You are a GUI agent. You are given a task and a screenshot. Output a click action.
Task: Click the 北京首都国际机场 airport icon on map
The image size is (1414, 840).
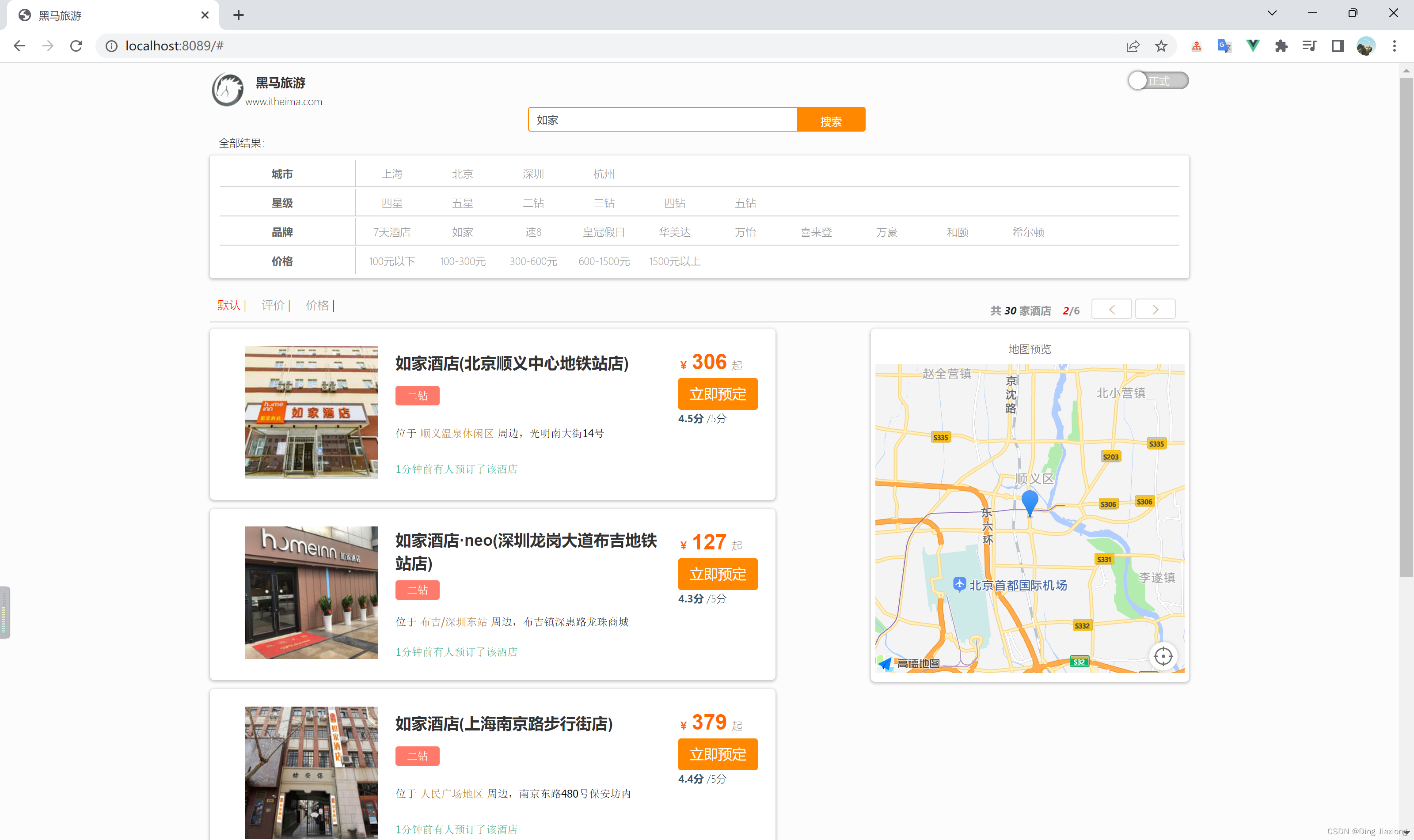tap(959, 584)
